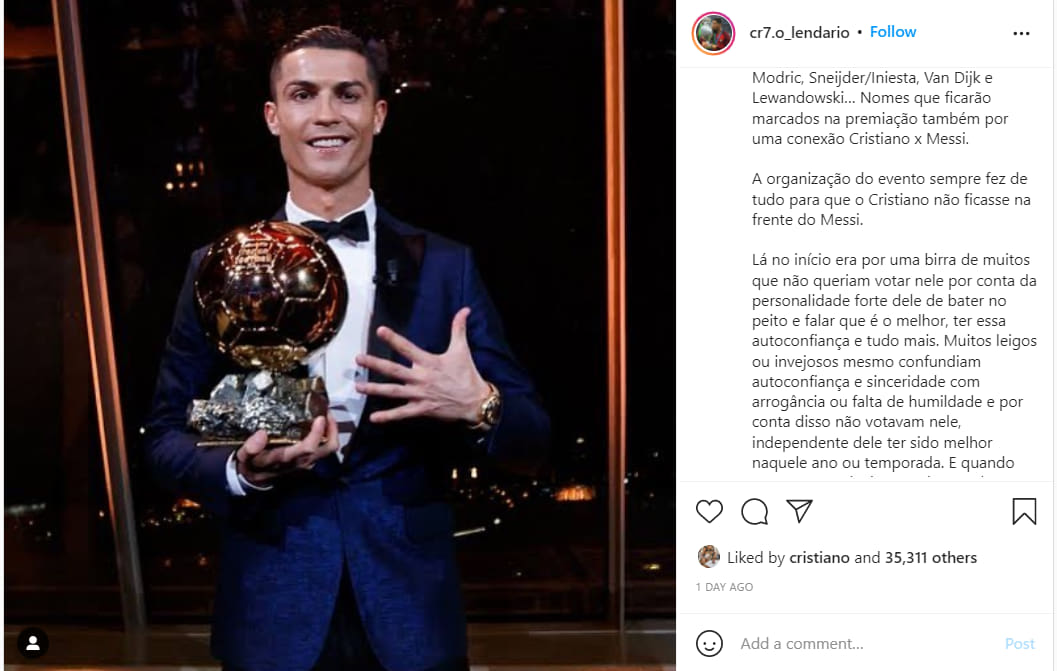Open the cr7.o_lendario username link
The height and width of the screenshot is (671, 1057).
coord(799,32)
